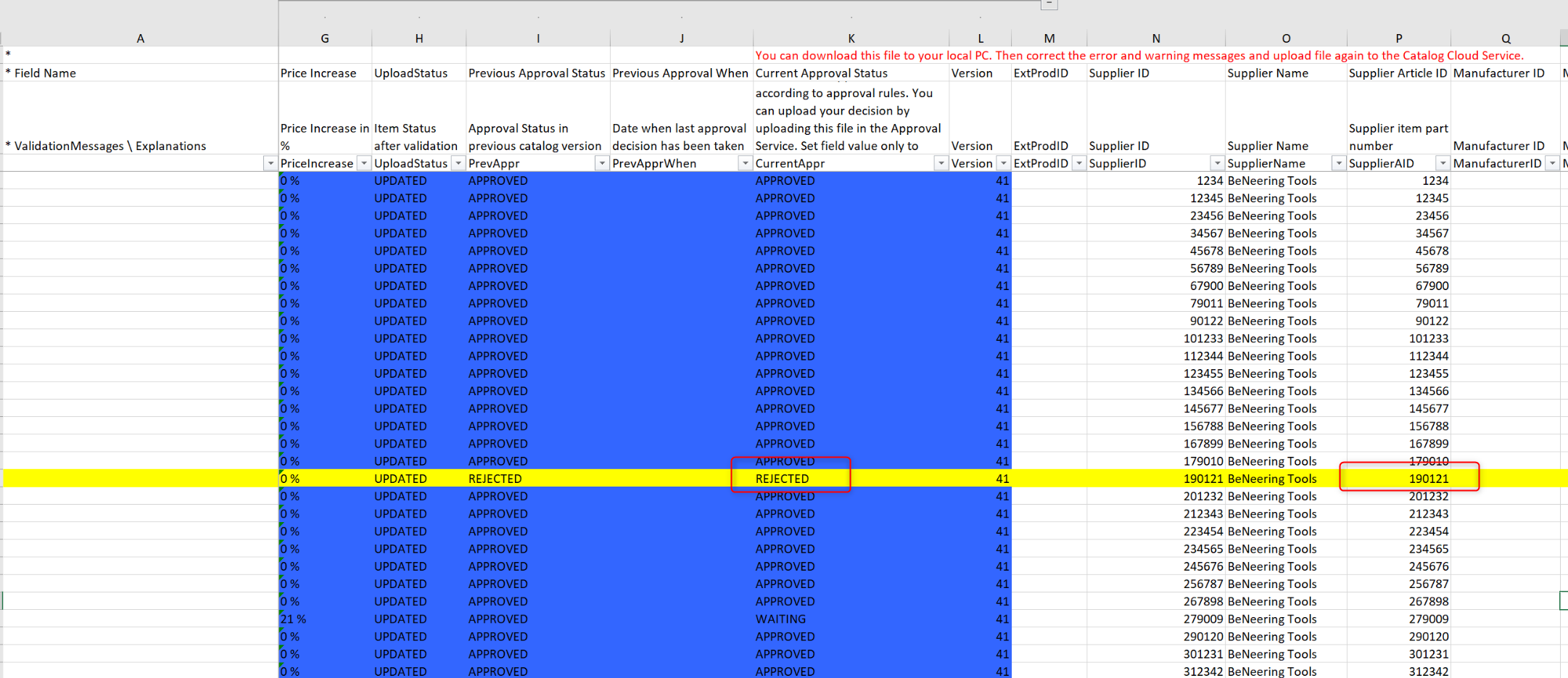
Task: Collapse the column group with minus button
Action: (x=1049, y=4)
